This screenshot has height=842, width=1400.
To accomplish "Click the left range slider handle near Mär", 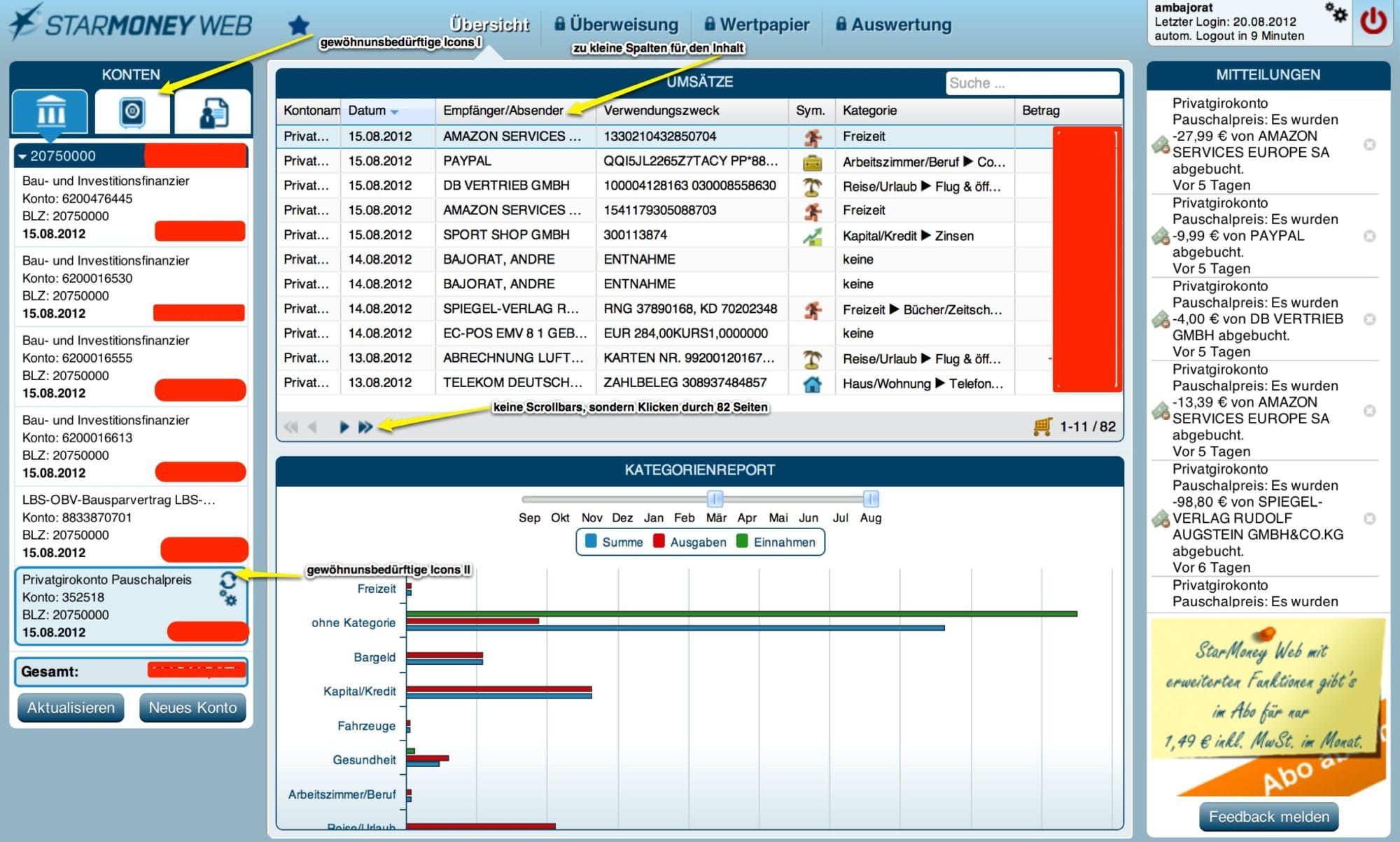I will pos(715,499).
